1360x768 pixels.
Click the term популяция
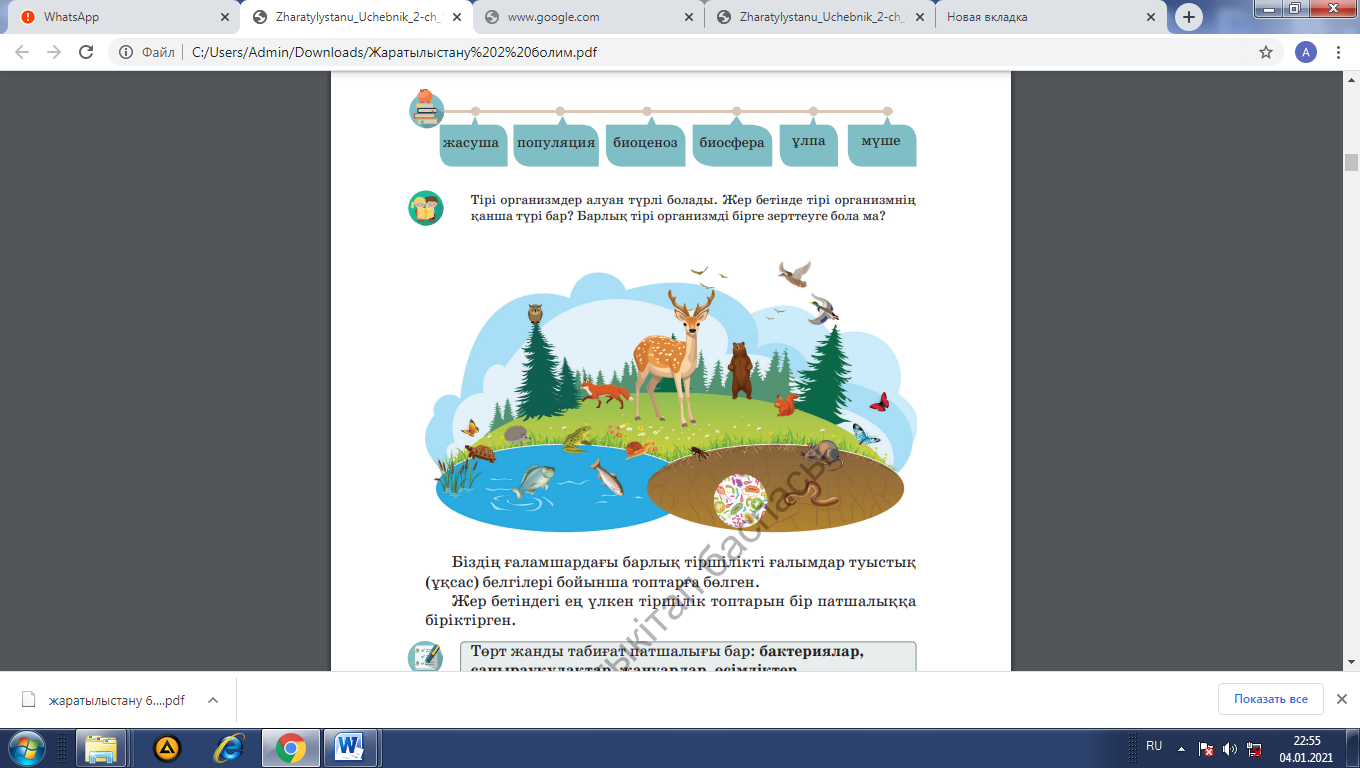554,143
